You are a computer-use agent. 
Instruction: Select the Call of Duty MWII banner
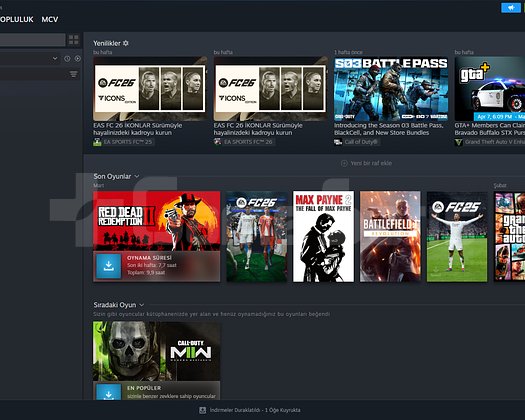point(157,351)
